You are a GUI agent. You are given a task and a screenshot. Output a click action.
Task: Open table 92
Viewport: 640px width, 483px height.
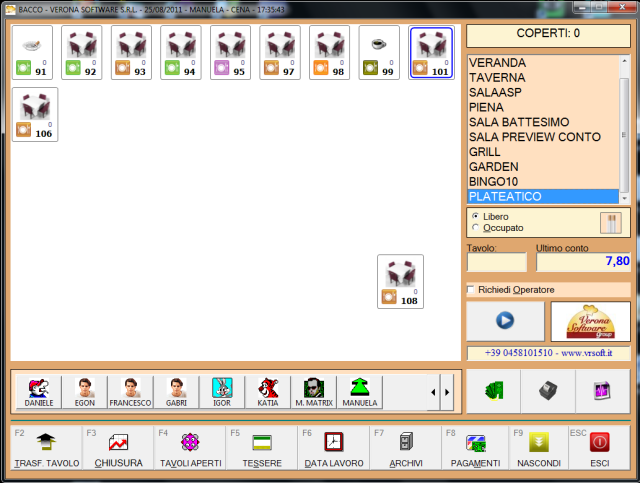pyautogui.click(x=82, y=52)
